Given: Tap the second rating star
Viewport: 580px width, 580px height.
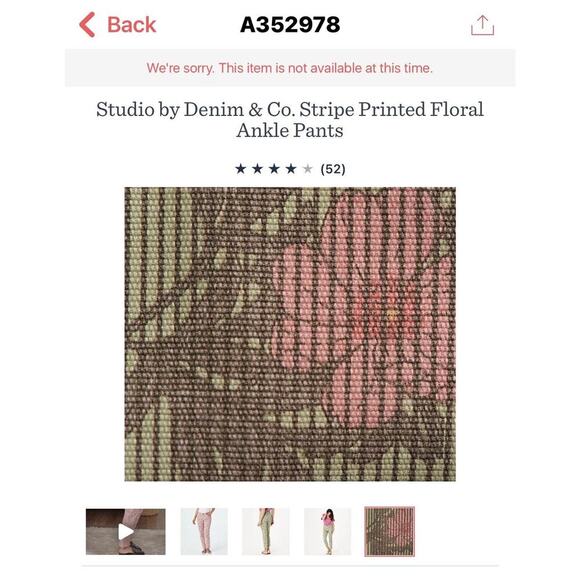Looking at the screenshot, I should pyautogui.click(x=257, y=169).
